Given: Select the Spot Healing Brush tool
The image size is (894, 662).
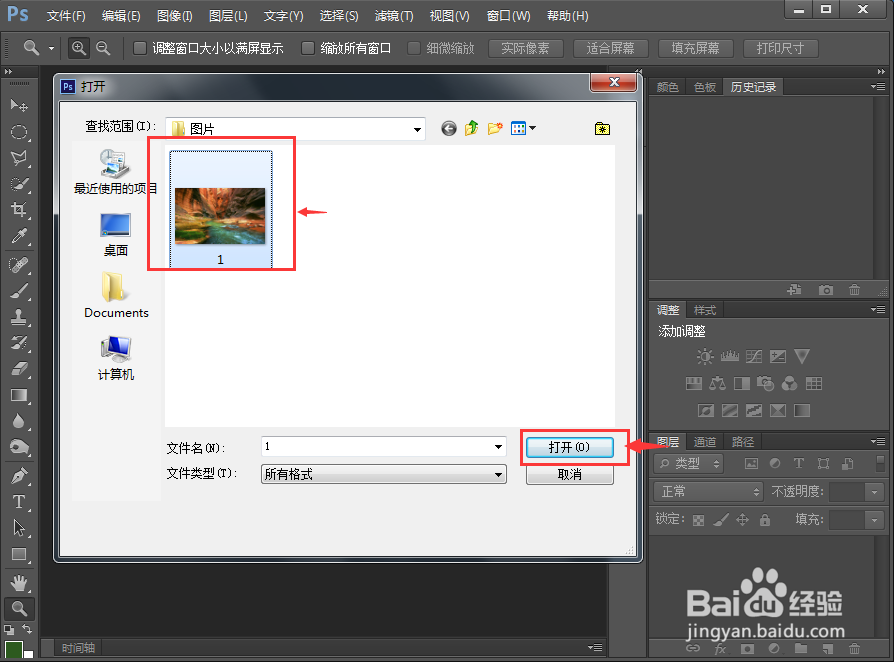Looking at the screenshot, I should coord(19,265).
